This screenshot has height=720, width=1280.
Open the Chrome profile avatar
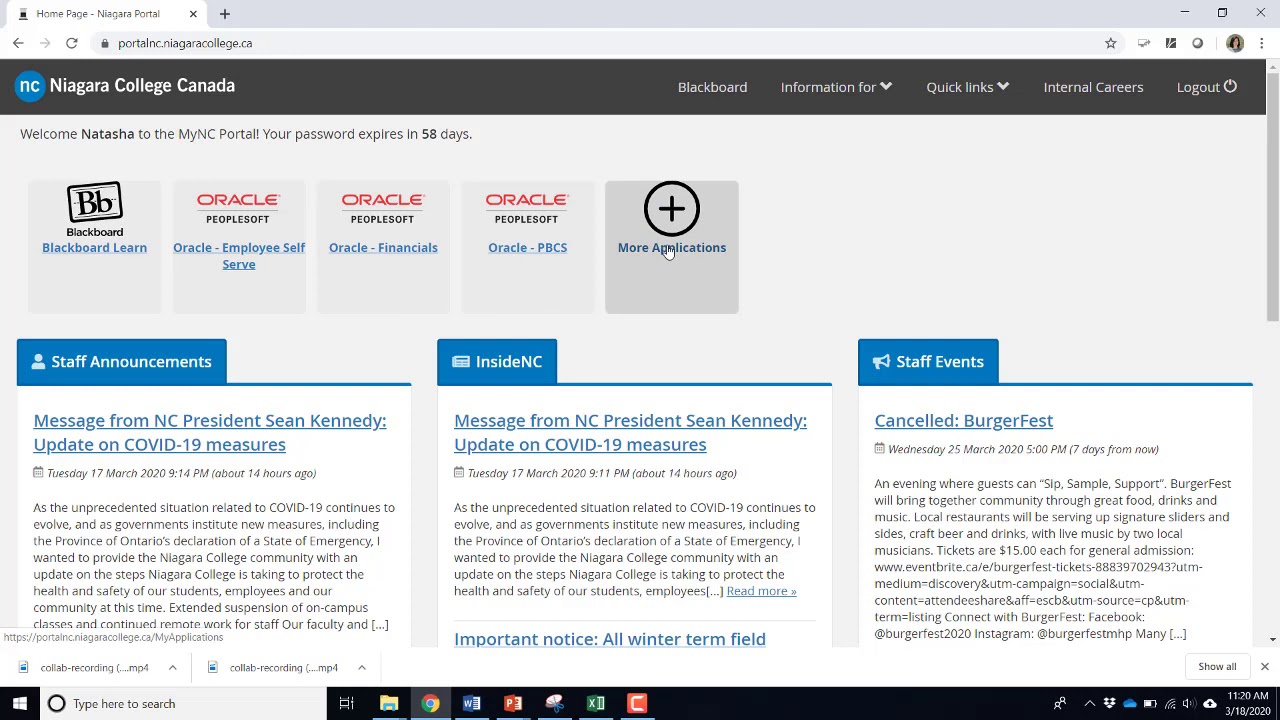point(1235,43)
